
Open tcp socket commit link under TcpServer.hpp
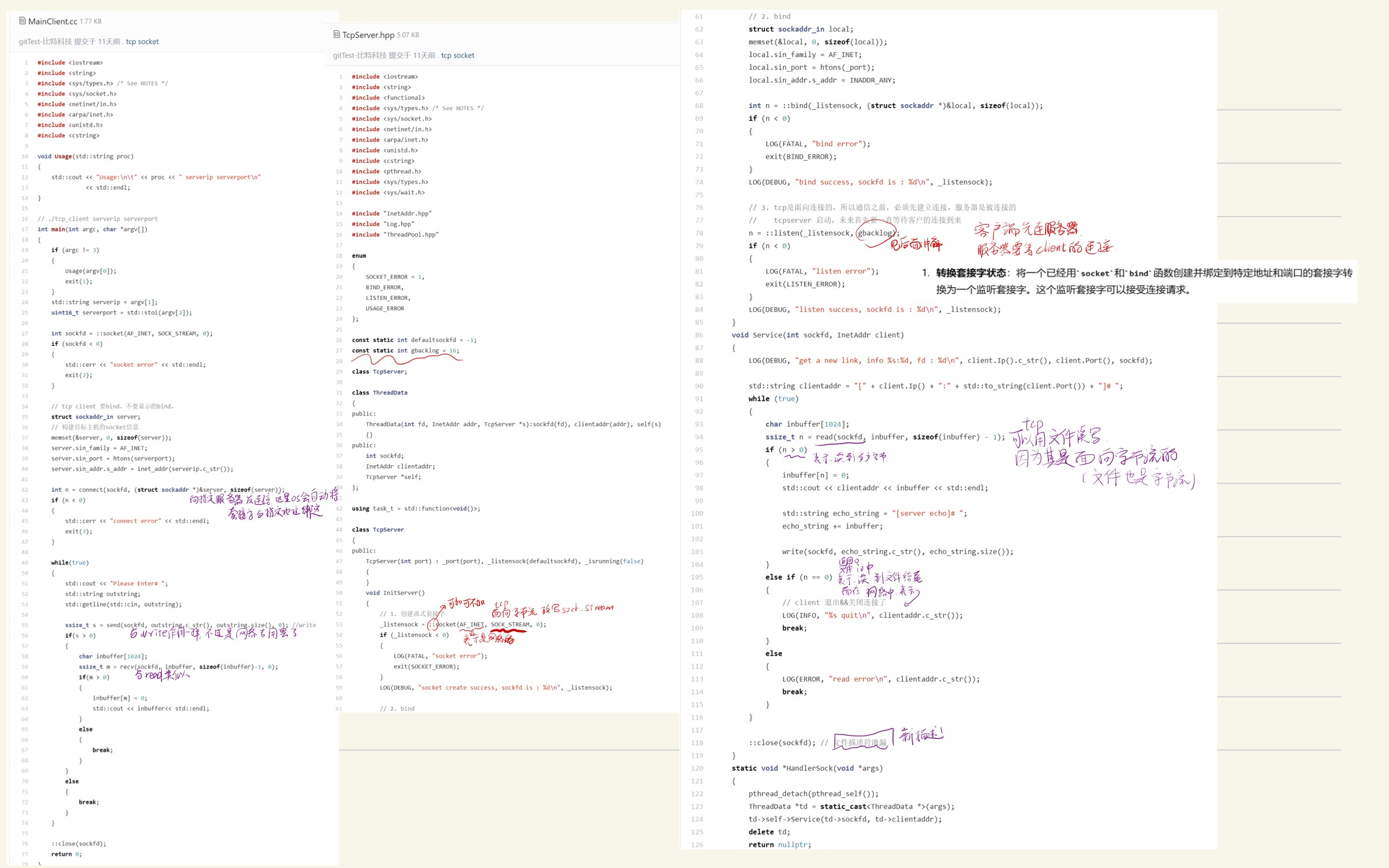tap(458, 56)
